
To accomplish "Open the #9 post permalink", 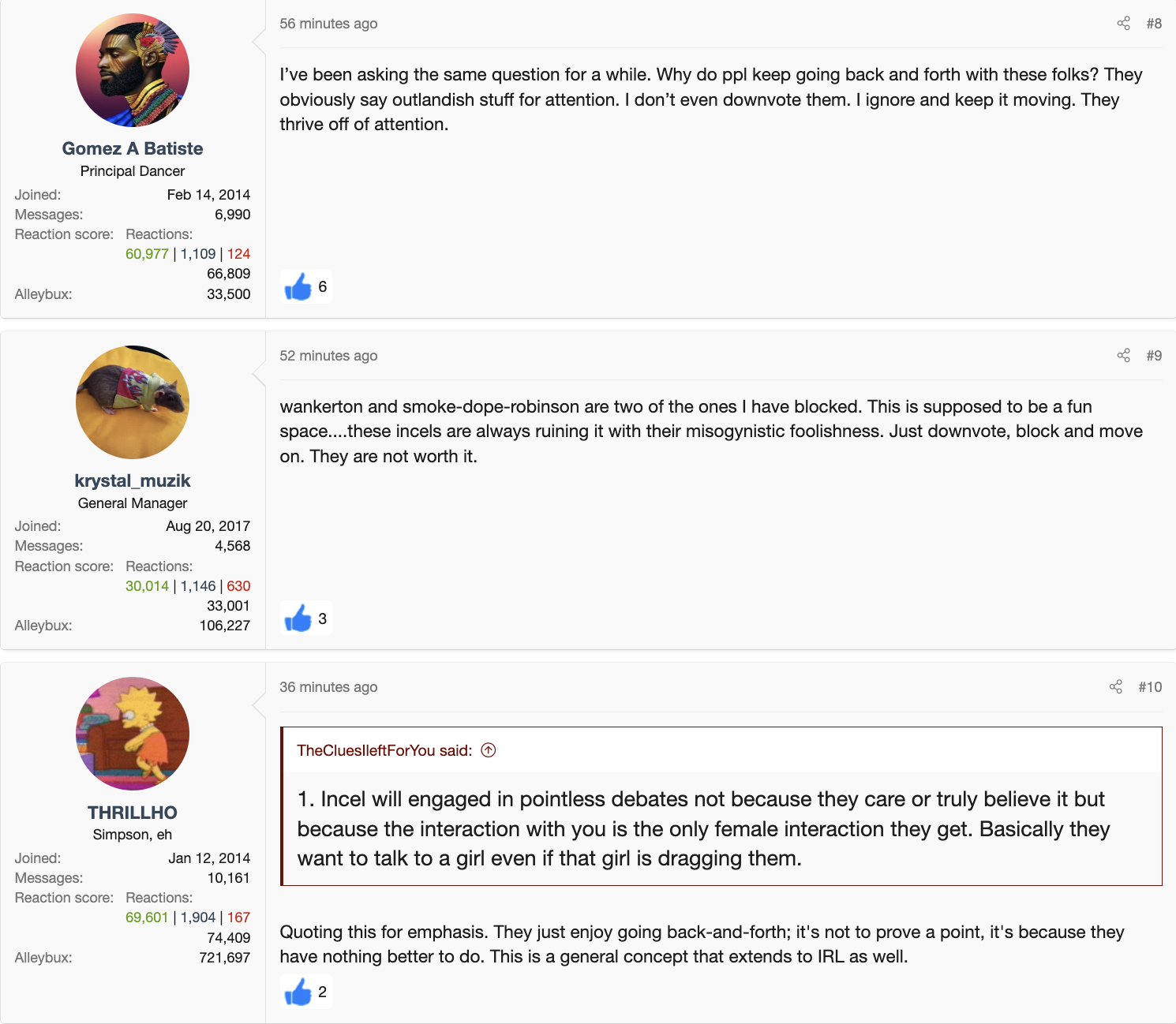I will (1154, 356).
